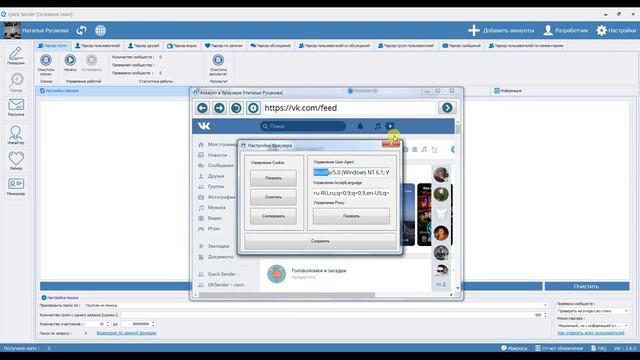The image size is (640, 360).
Task: Close the Настройки браузера dialog
Action: (391, 144)
